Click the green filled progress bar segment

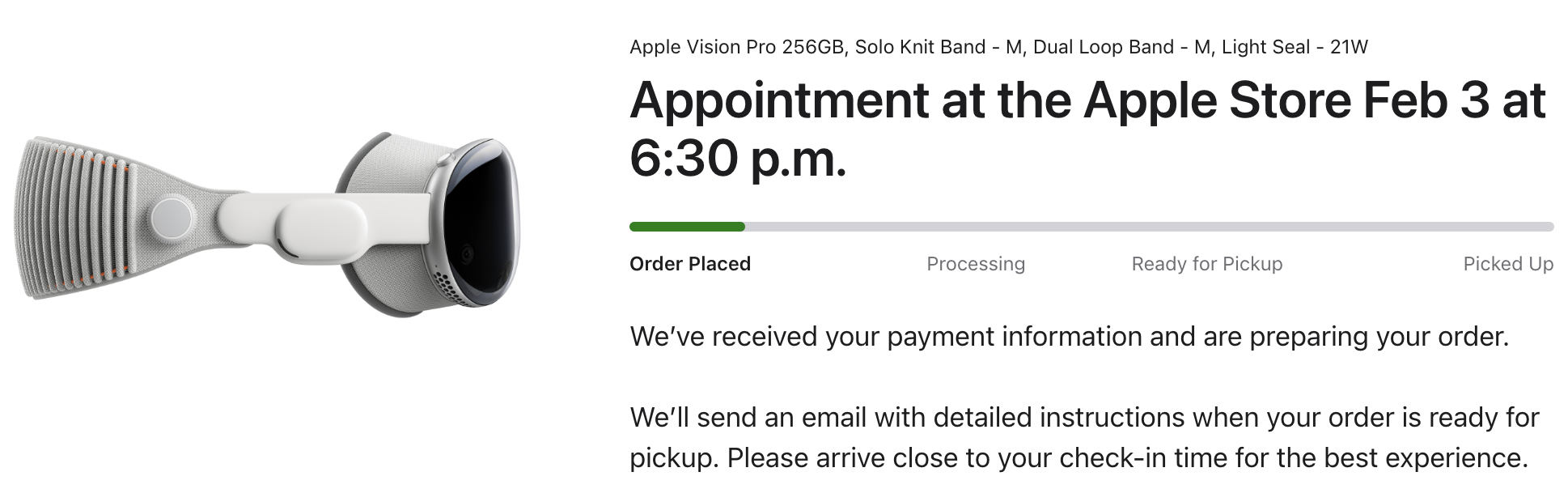687,227
